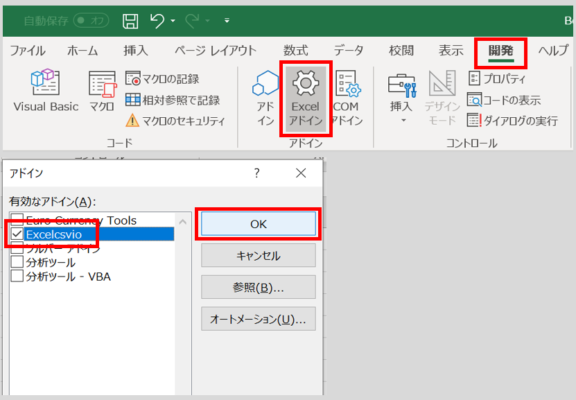Viewport: 576px width, 400px height.
Task: Switch to the ホーム tab
Action: [83, 51]
